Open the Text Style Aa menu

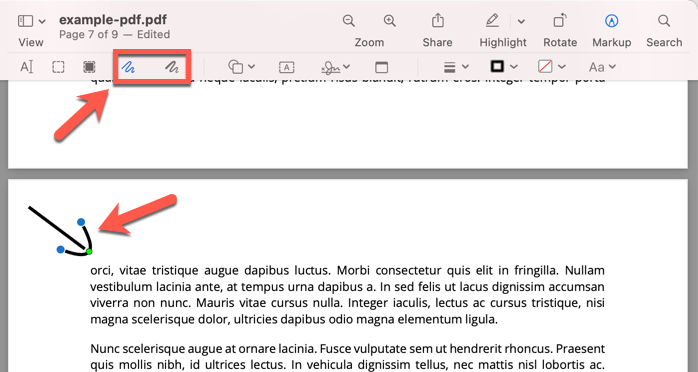click(602, 67)
